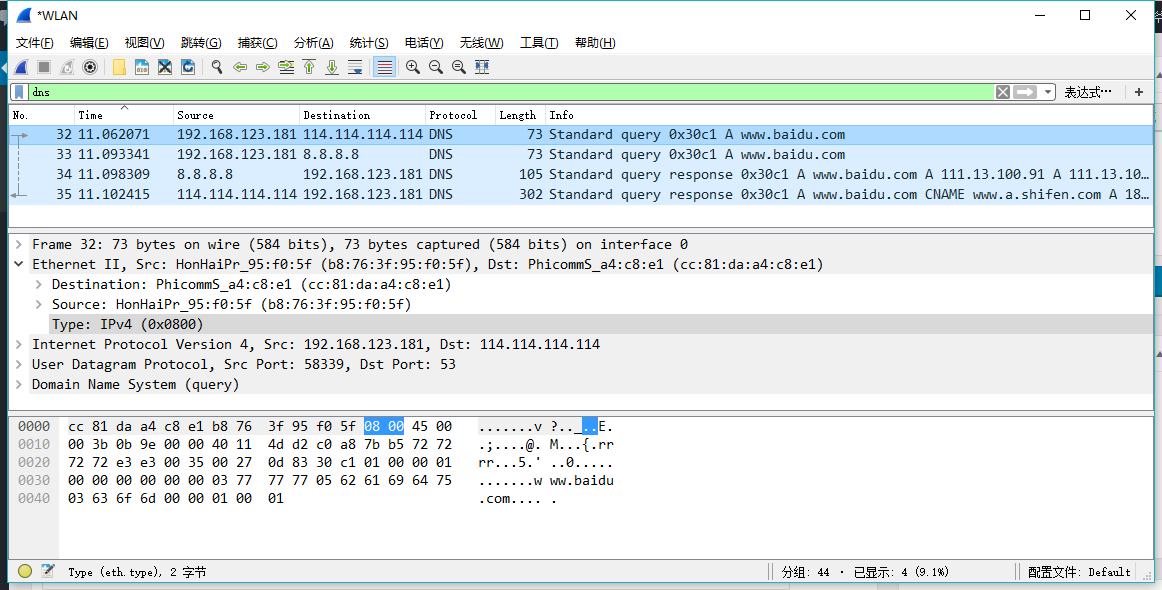Sort by the Time column header
Viewport: 1162px width, 590px height.
tap(124, 116)
